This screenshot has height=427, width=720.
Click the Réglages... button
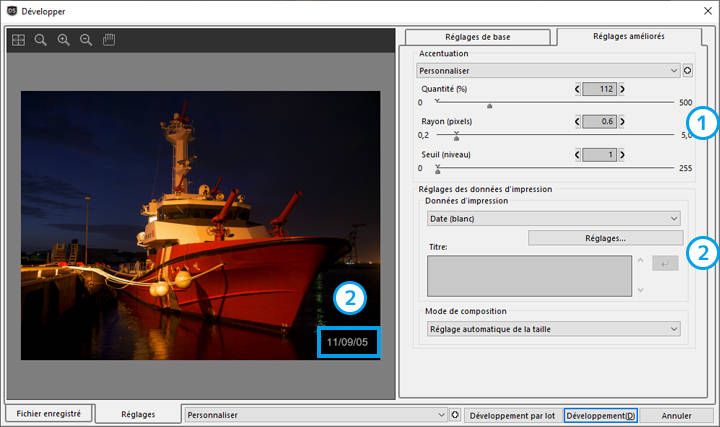[x=603, y=238]
